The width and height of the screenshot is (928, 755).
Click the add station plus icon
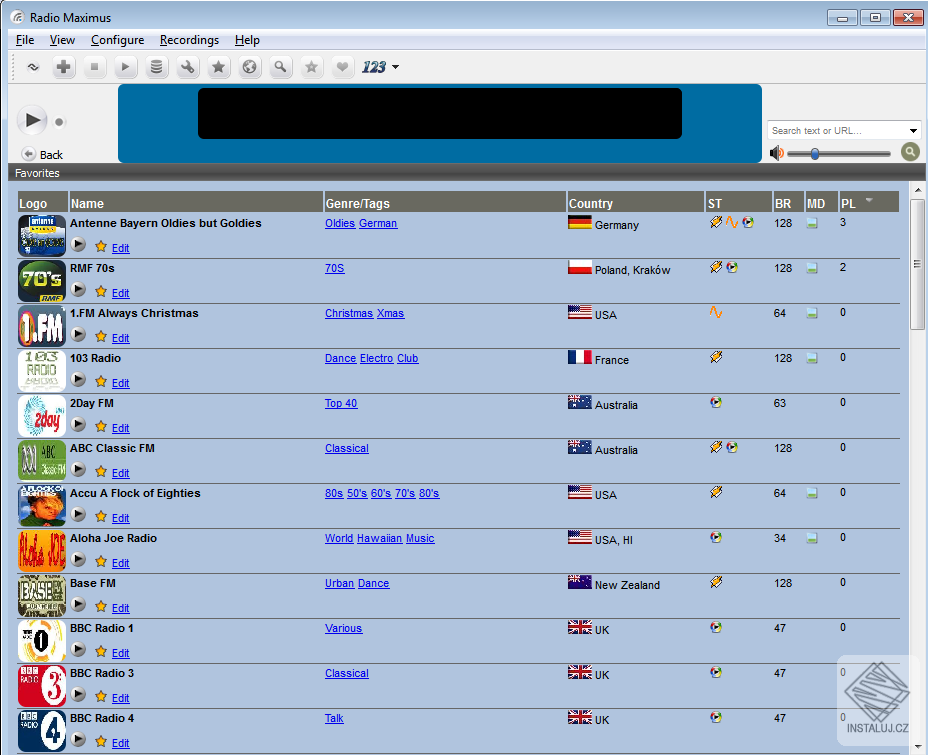(x=63, y=67)
